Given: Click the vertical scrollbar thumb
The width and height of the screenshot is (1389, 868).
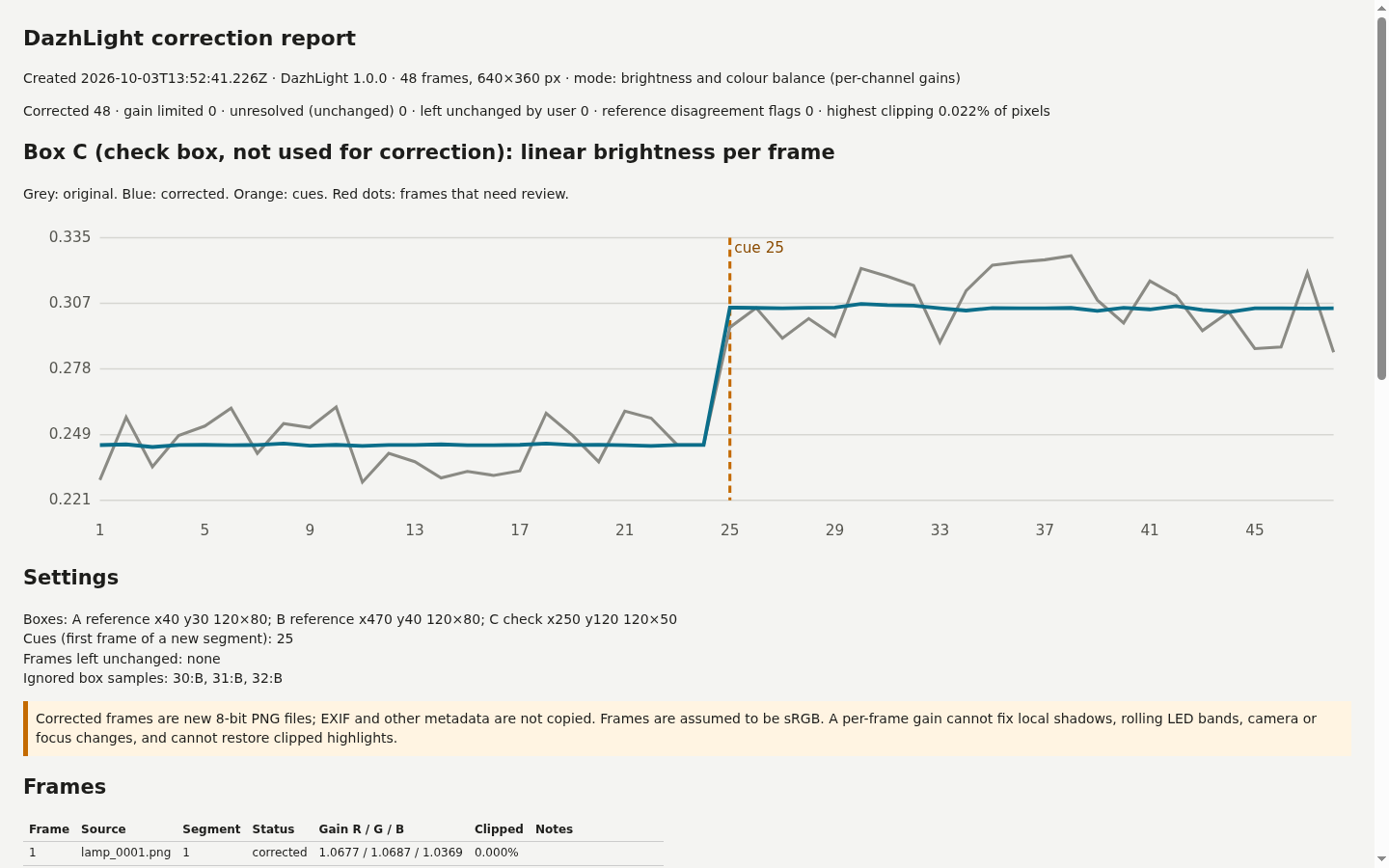Looking at the screenshot, I should coord(1381,199).
